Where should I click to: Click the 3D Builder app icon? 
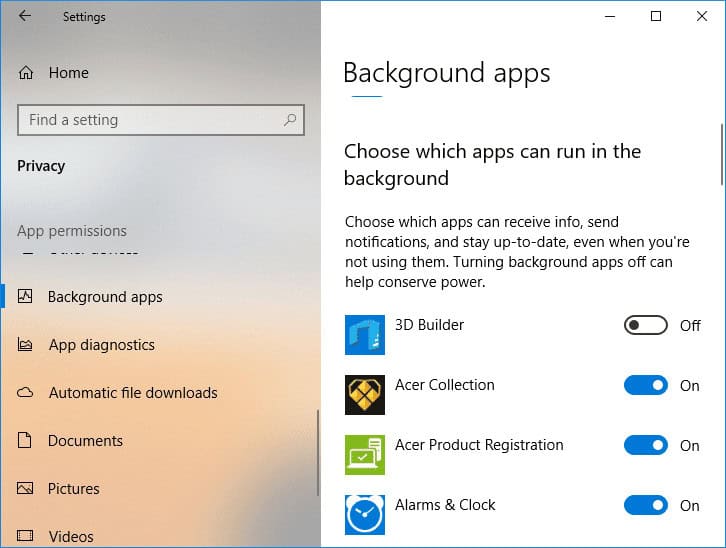pyautogui.click(x=365, y=335)
